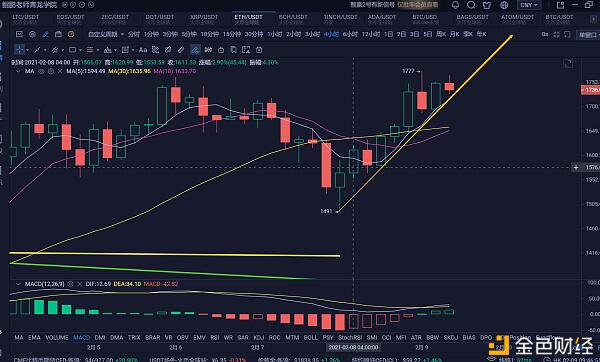Open the single window (单窗口) layout dropdown
The width and height of the screenshot is (600, 362).
pyautogui.click(x=589, y=35)
